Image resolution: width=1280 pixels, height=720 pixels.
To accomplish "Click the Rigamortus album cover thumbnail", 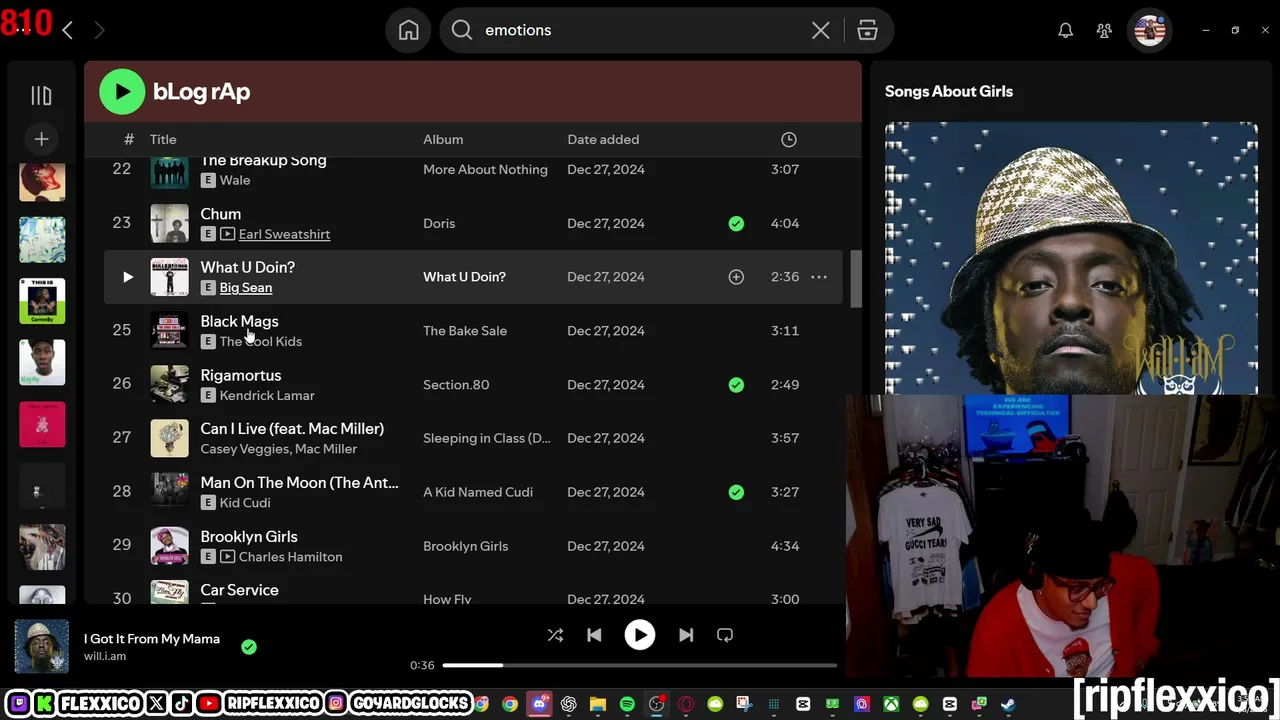I will pos(169,385).
